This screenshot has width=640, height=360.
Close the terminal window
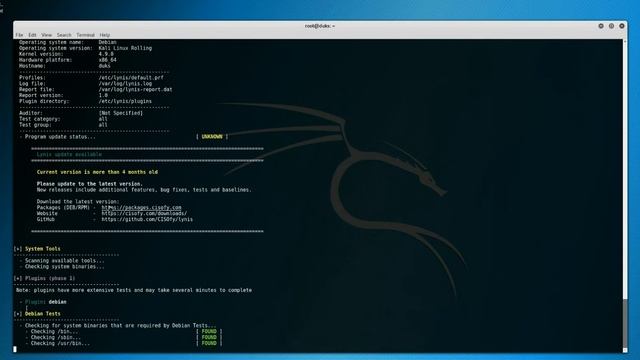pos(622,26)
